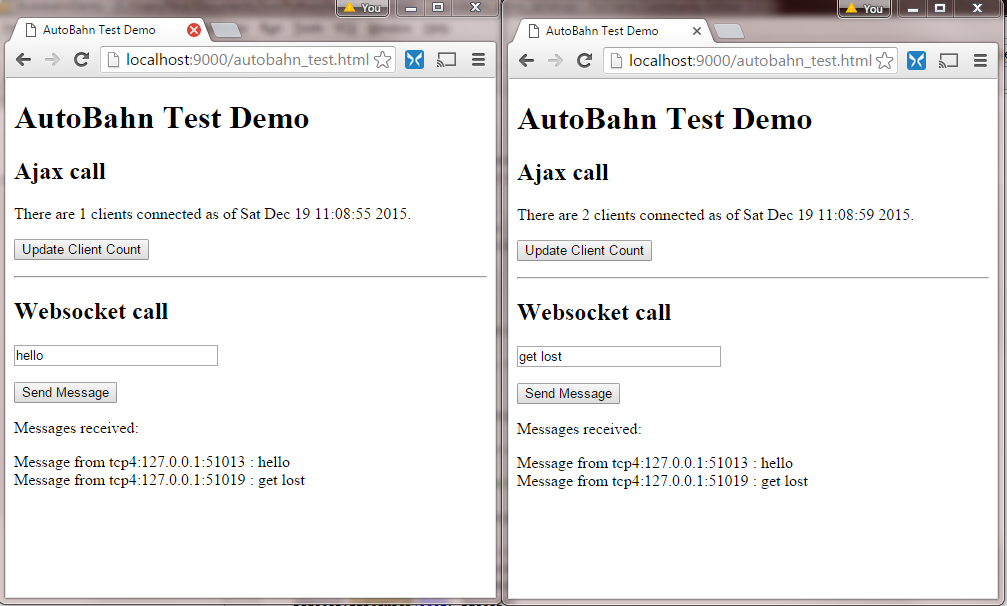The image size is (1007, 606).
Task: Reload the page in right browser window
Action: pos(584,61)
